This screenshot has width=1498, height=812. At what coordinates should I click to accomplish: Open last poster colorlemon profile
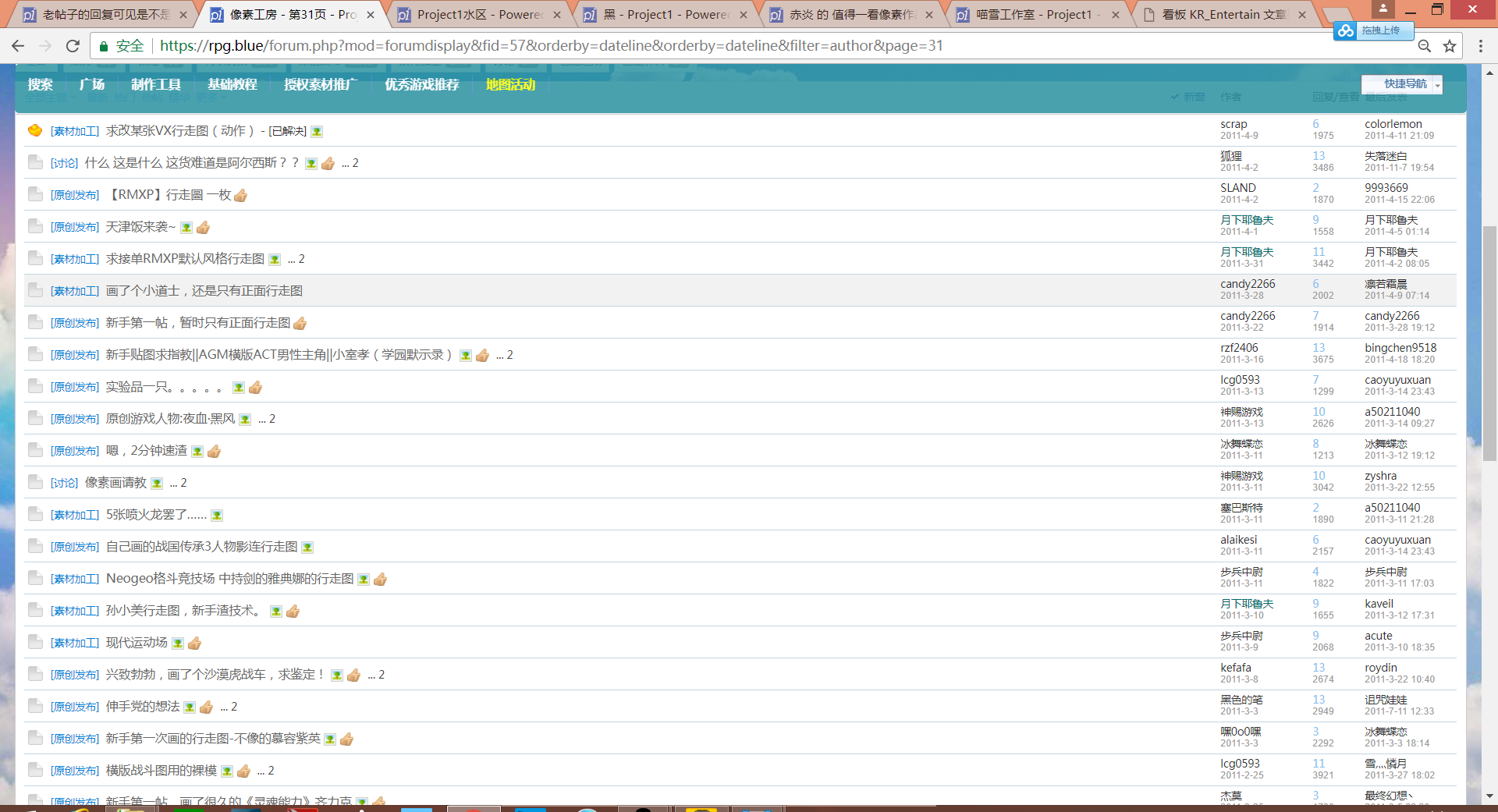pos(1393,124)
